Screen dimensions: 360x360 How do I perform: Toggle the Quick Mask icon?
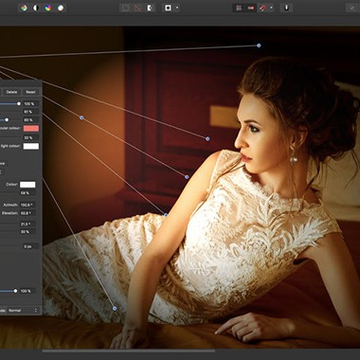tap(168, 8)
